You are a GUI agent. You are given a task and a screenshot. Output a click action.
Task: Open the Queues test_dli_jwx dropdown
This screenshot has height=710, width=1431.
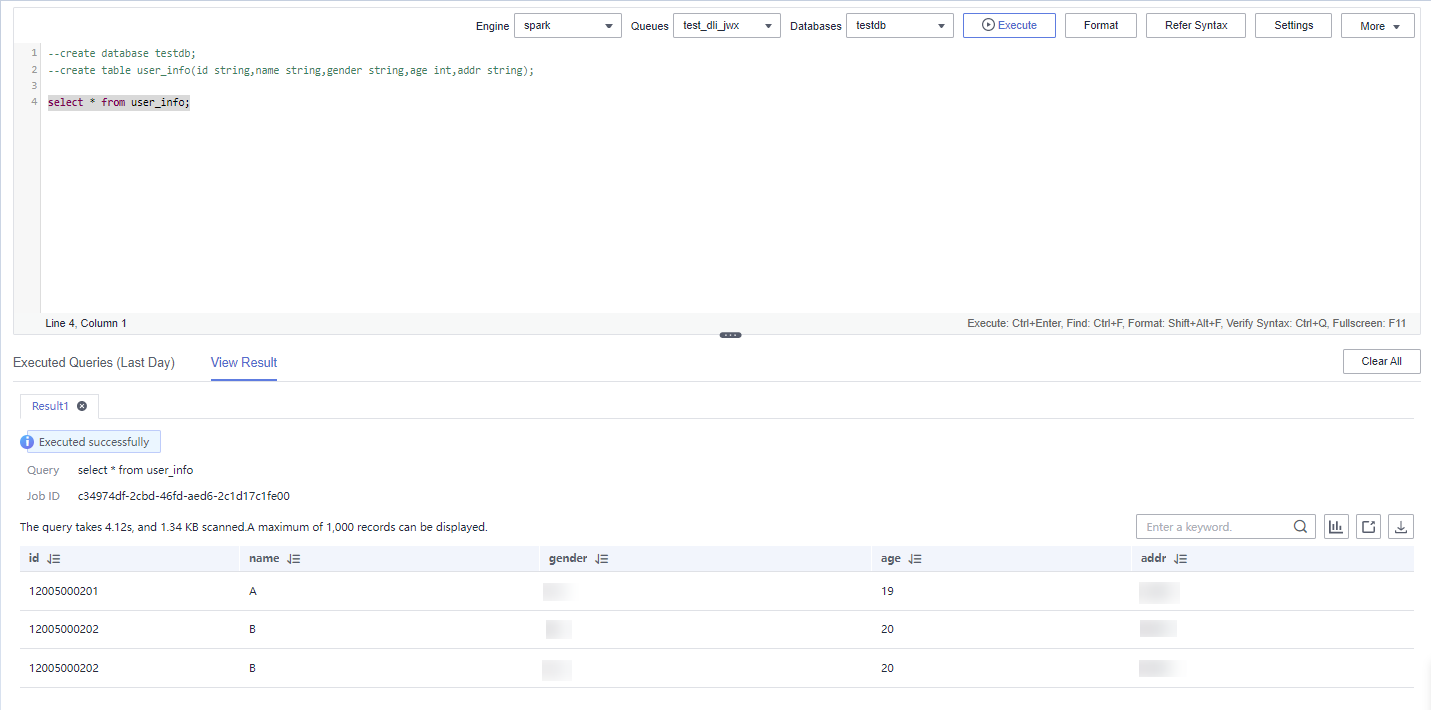tap(726, 26)
